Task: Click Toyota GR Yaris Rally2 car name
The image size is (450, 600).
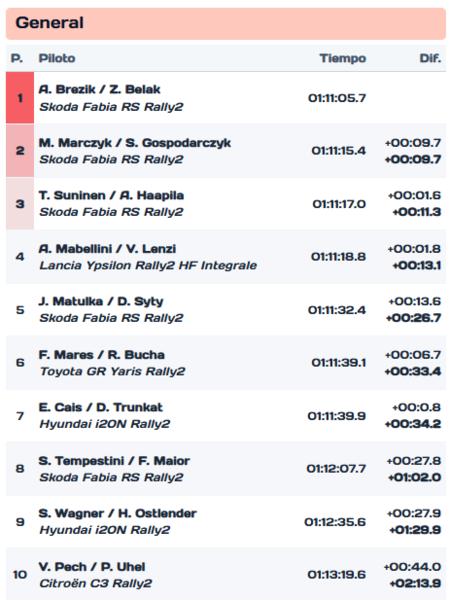Action: 112,372
